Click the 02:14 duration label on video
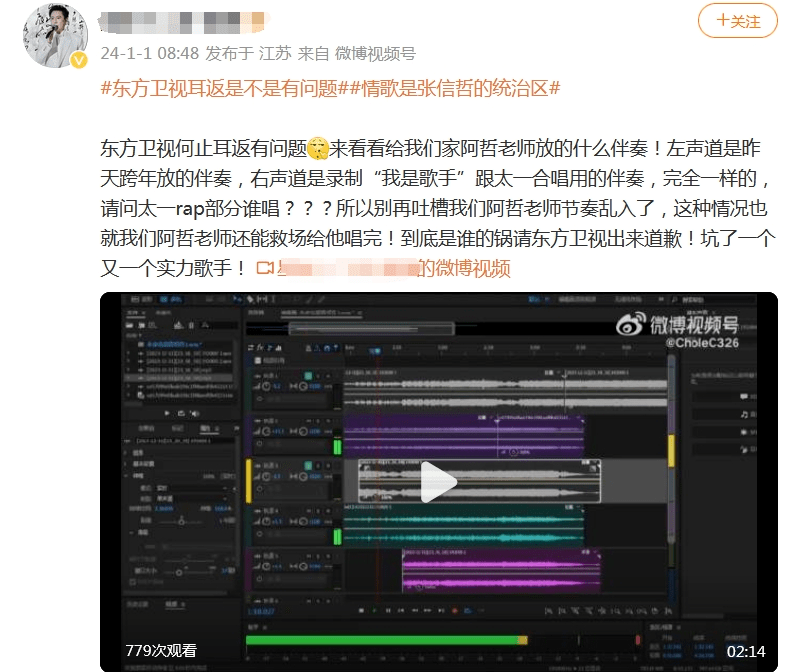The width and height of the screenshot is (800, 672). 745,651
